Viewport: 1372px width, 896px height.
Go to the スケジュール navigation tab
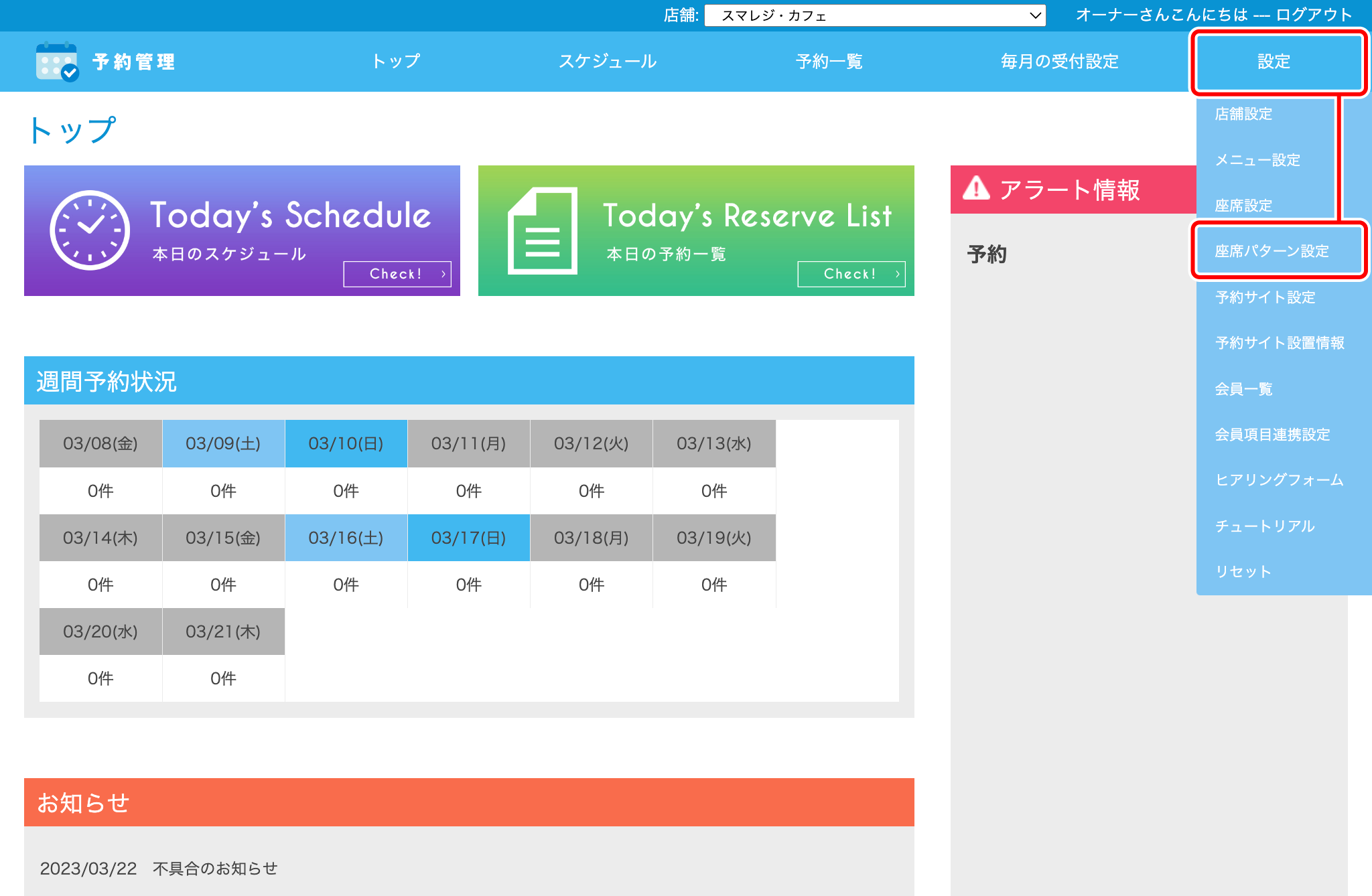607,62
